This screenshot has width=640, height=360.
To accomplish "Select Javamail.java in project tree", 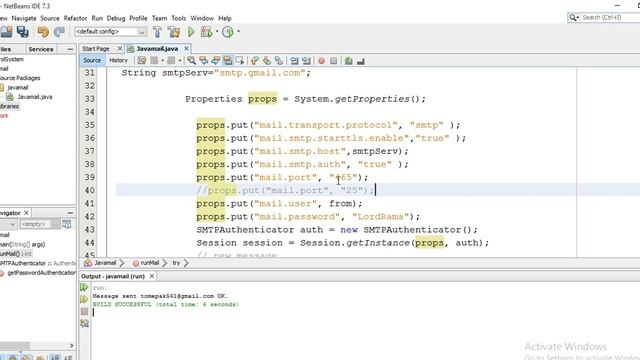I will click(35, 97).
